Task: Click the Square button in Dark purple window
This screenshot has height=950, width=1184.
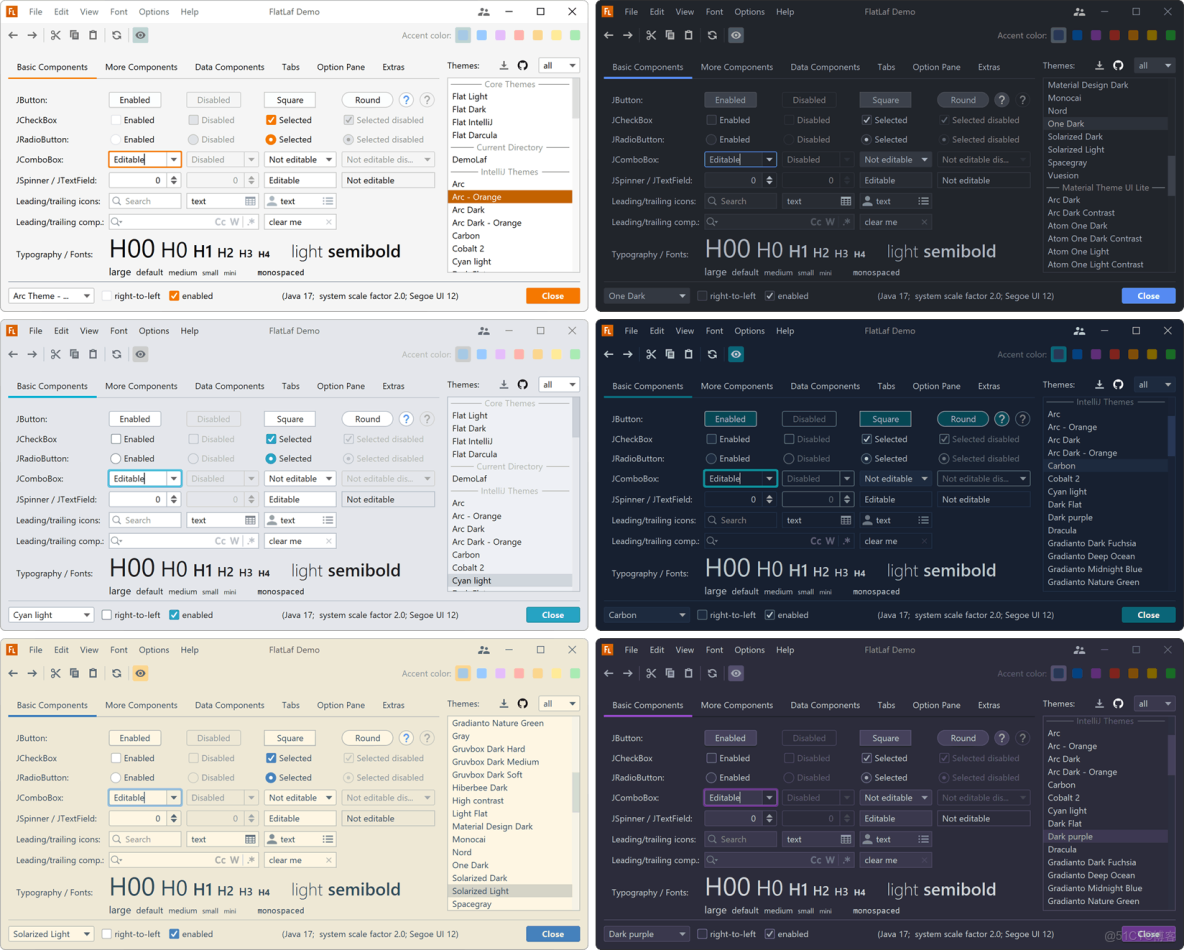Action: (x=885, y=739)
